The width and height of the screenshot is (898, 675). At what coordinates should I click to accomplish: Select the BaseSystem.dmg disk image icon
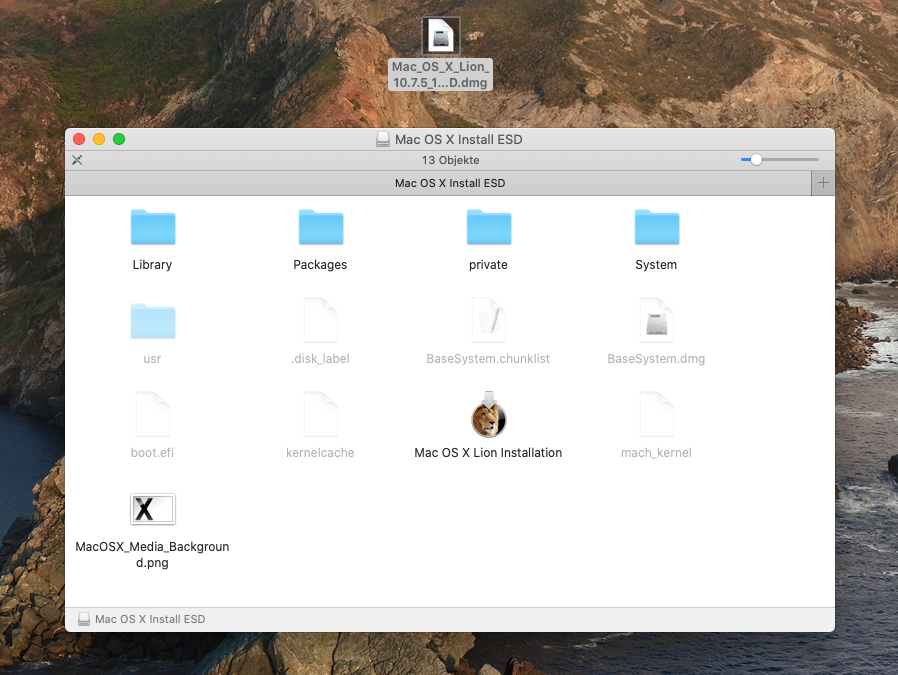pos(656,320)
